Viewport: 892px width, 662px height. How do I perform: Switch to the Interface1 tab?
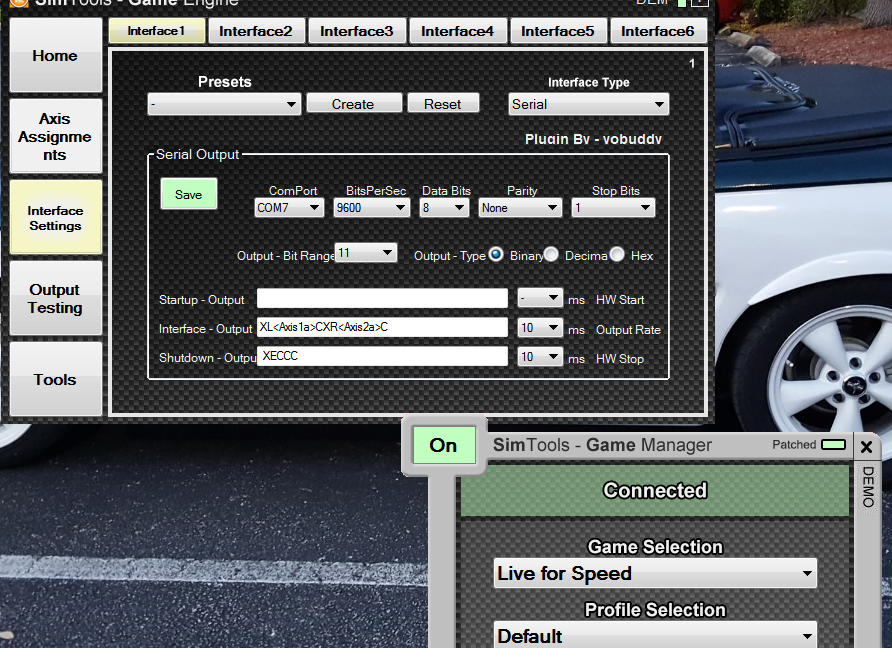(156, 31)
